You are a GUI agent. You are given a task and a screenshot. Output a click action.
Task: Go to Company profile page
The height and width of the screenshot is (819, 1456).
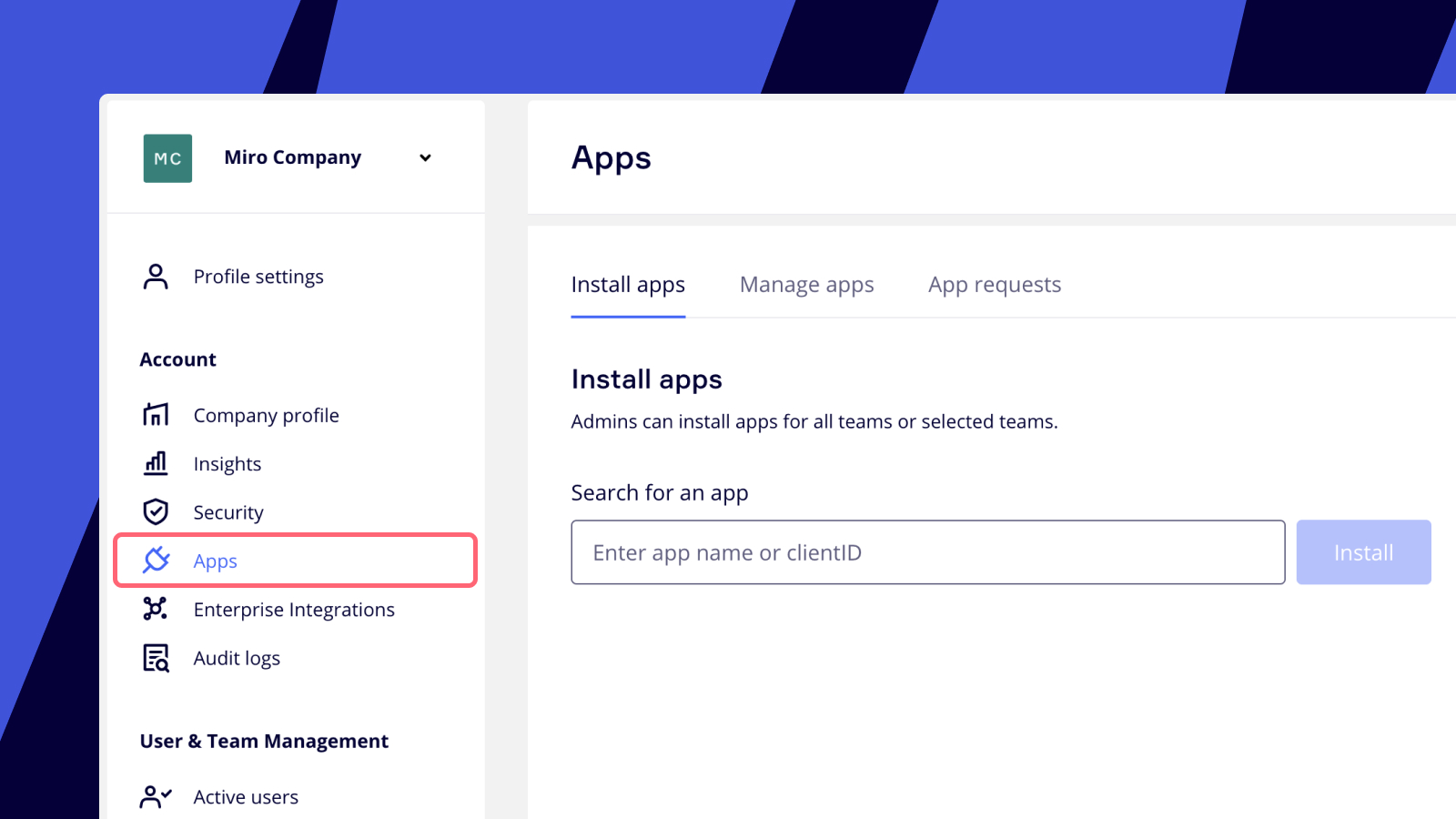point(266,416)
